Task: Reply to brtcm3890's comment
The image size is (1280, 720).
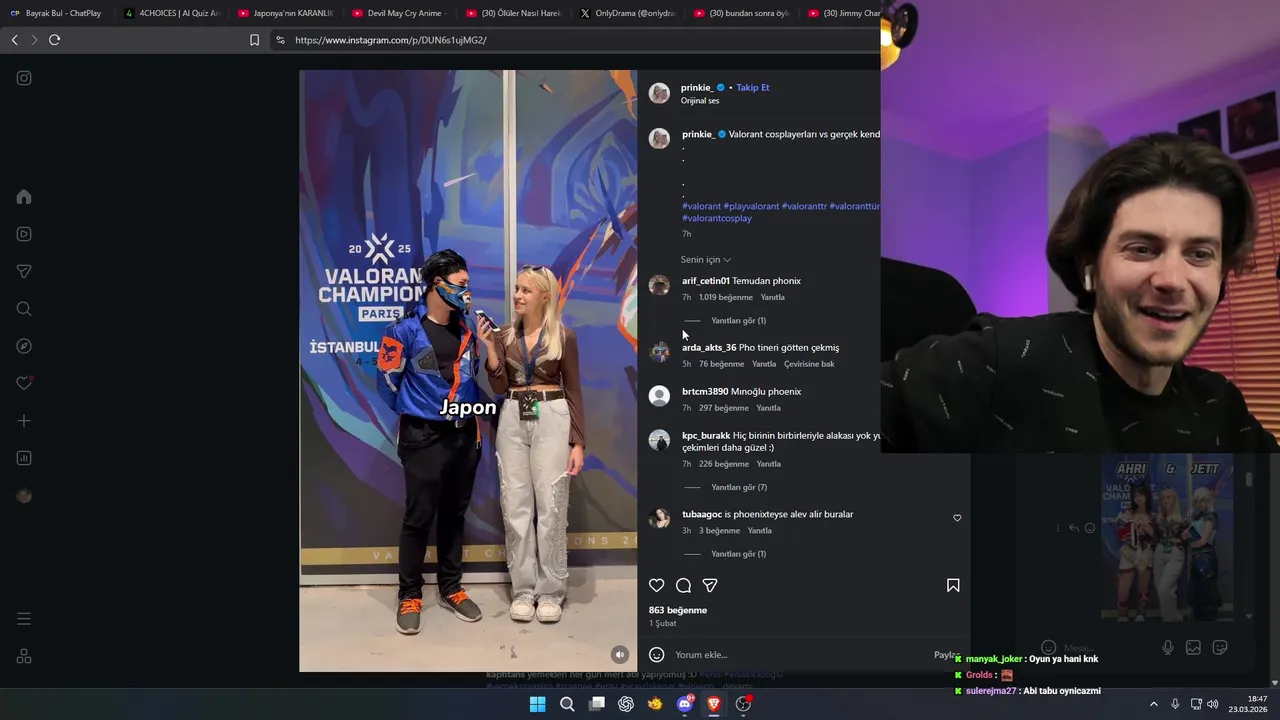Action: click(768, 408)
